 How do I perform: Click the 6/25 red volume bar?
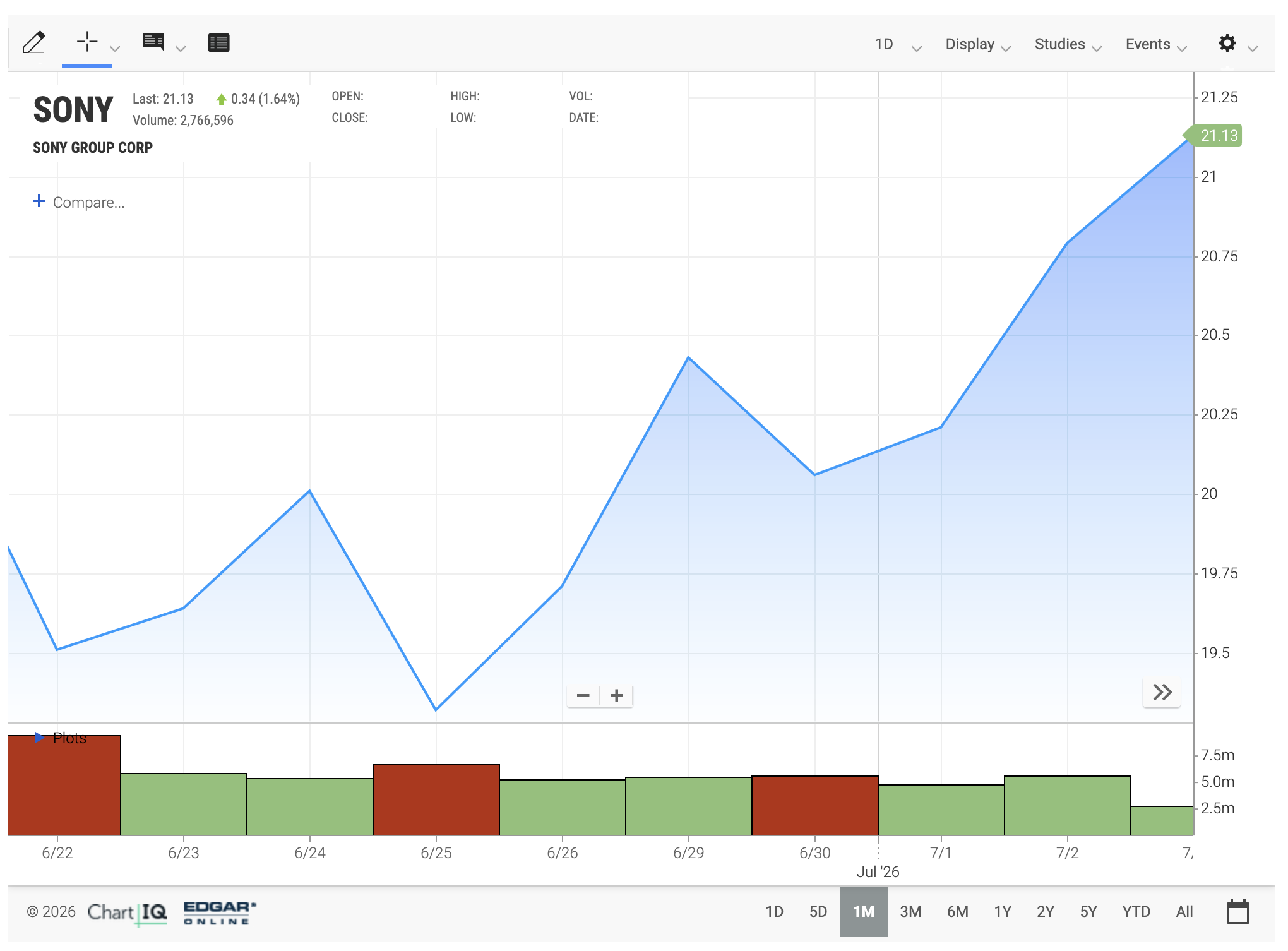click(x=436, y=799)
